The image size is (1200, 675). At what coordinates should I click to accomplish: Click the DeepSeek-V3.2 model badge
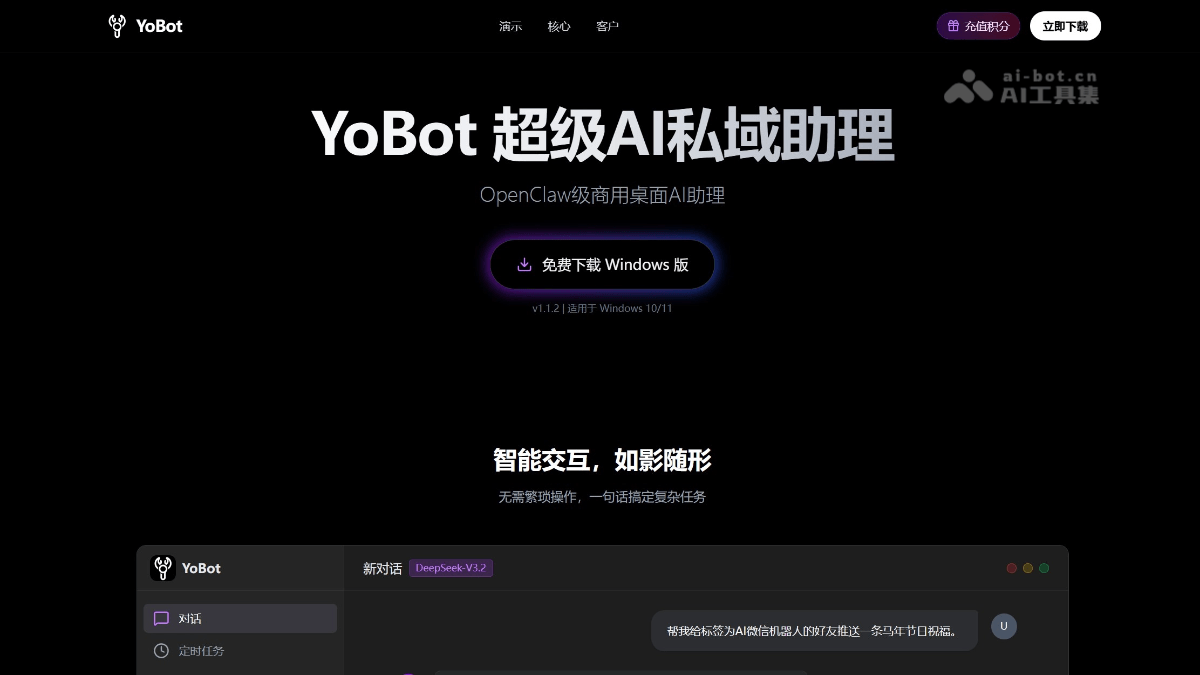pos(451,568)
